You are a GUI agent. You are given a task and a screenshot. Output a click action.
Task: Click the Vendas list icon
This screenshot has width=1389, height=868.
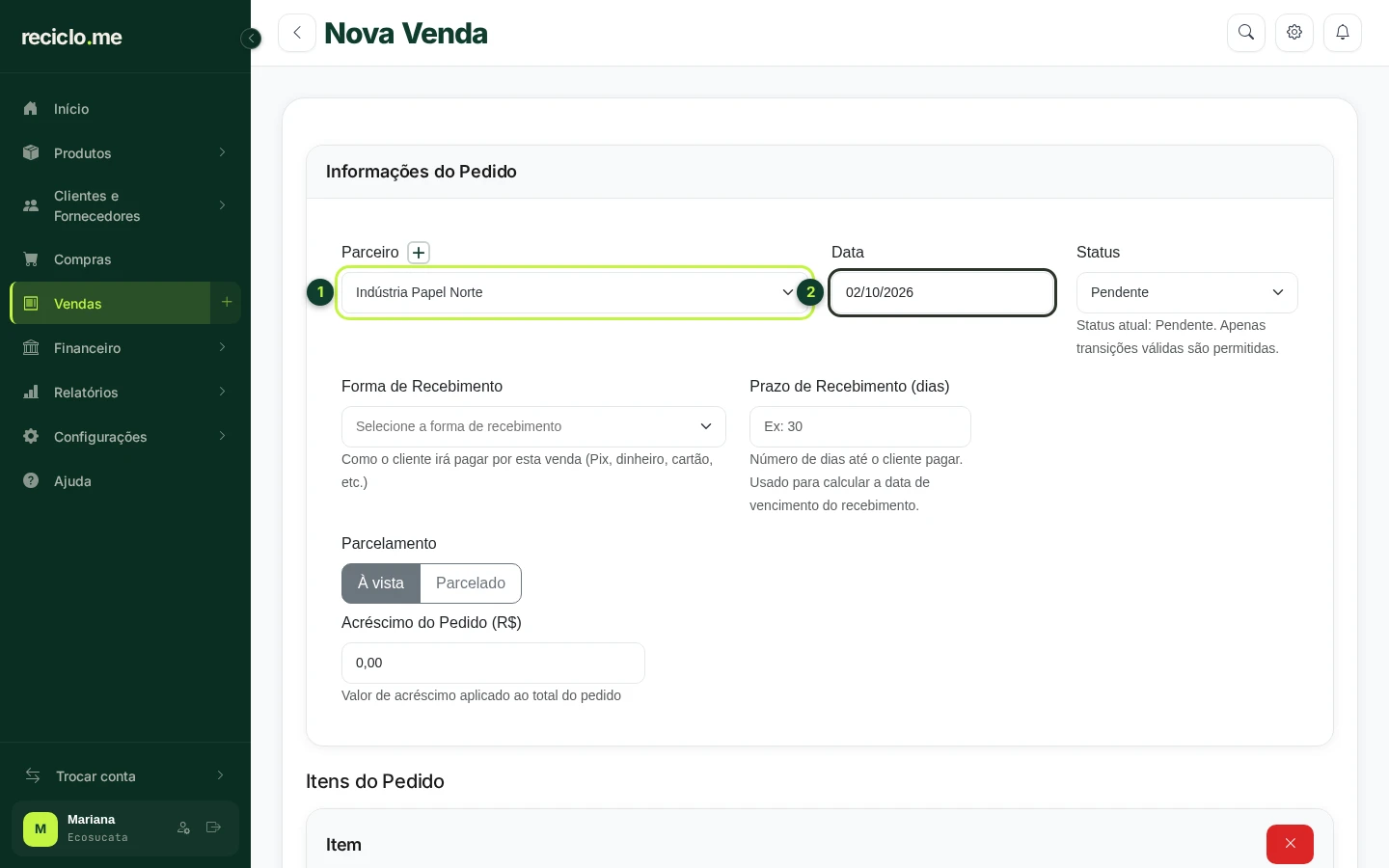coord(31,304)
